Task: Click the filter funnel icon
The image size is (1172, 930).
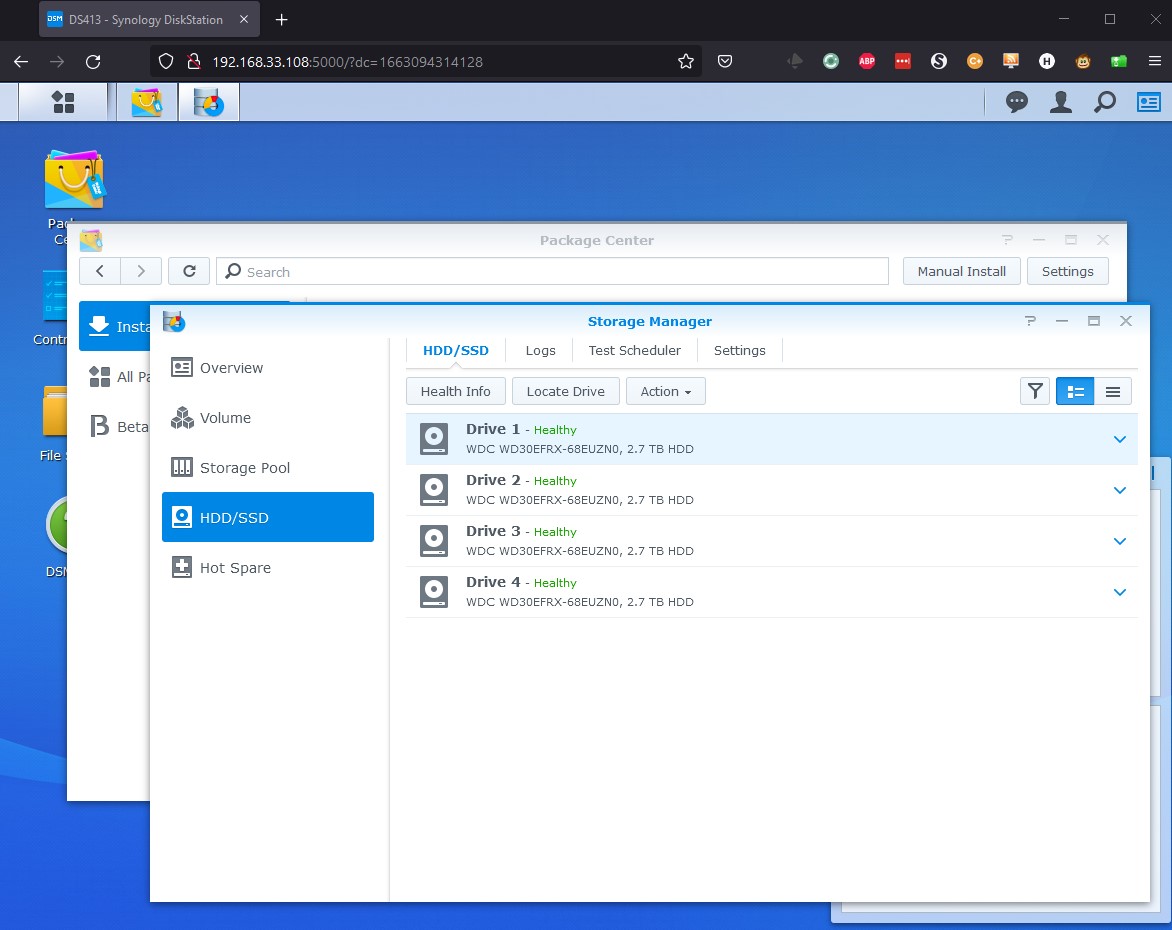Action: [x=1034, y=391]
